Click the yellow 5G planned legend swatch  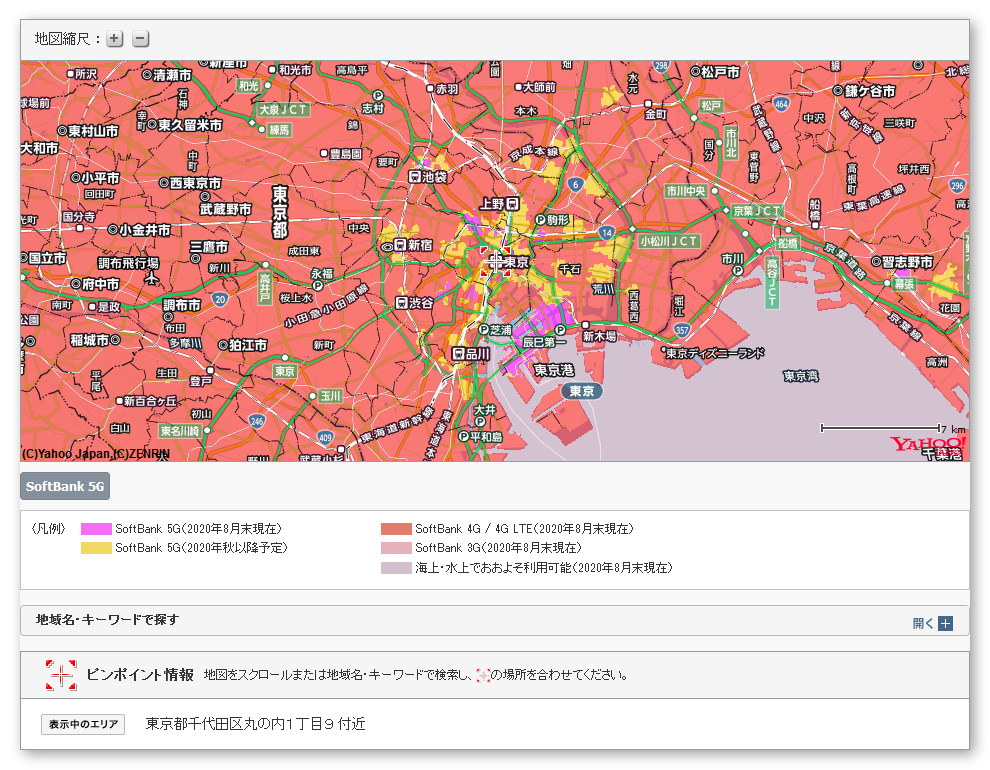(96, 548)
